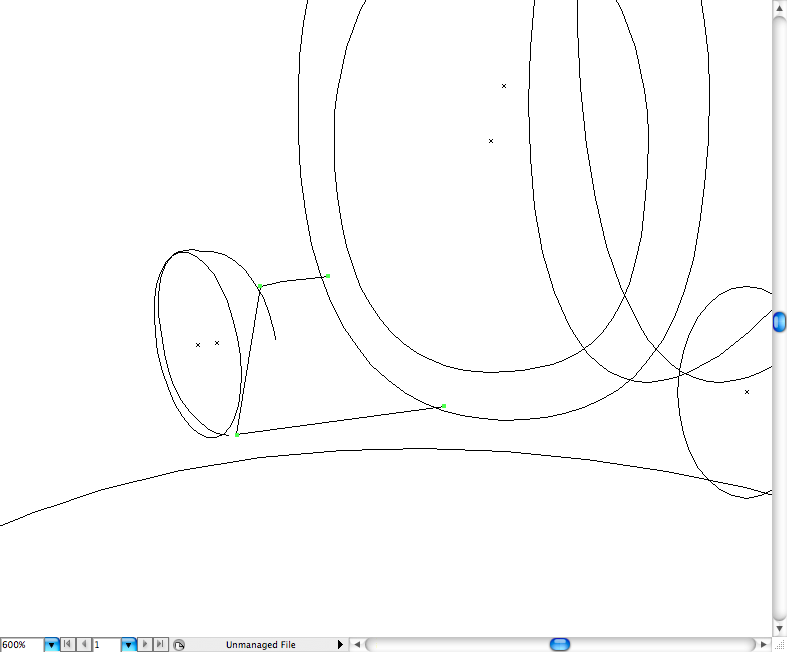Click center point mark of right-edge ellipse

point(747,392)
